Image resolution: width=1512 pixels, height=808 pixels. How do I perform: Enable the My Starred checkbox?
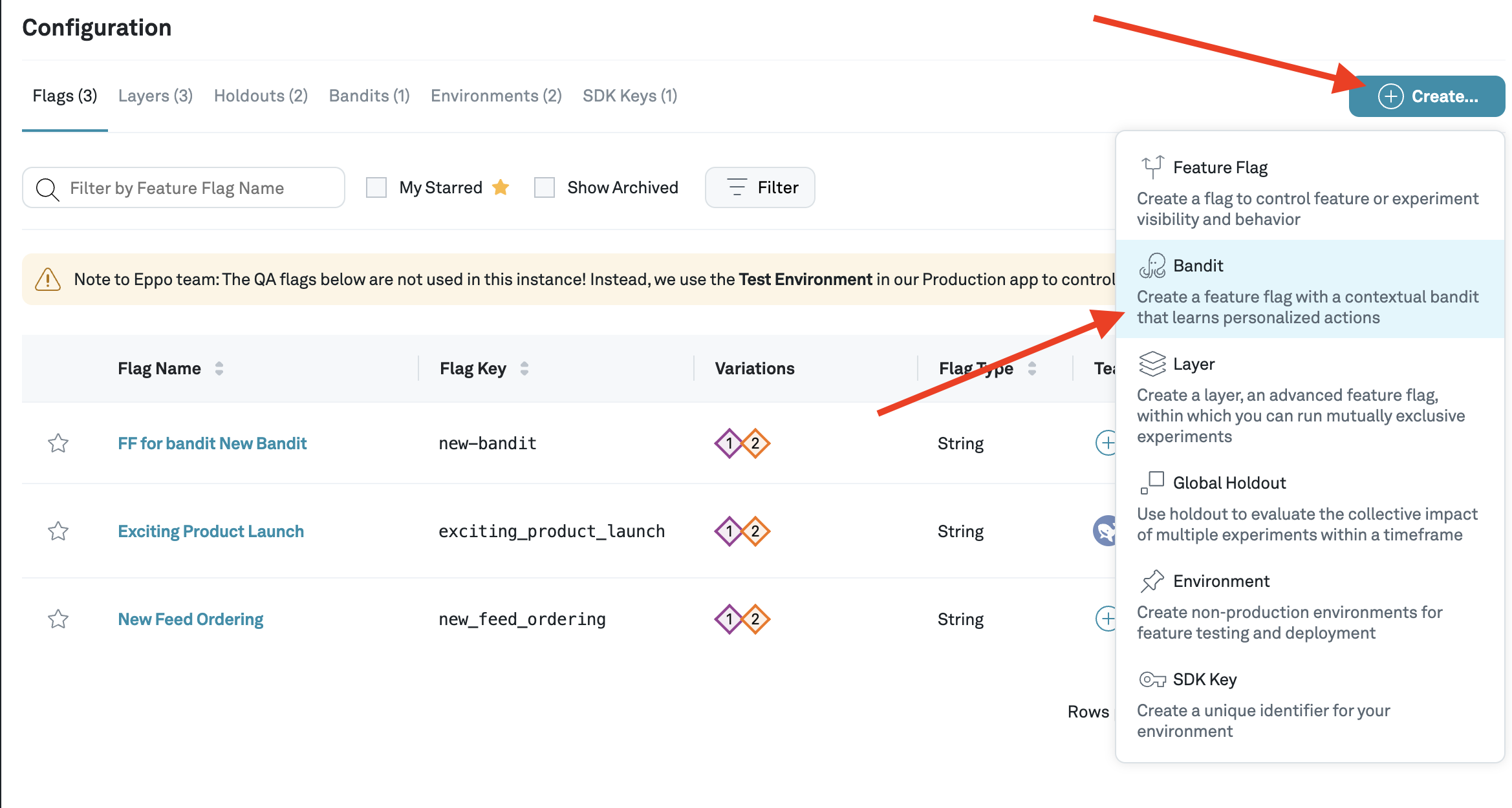pos(376,187)
